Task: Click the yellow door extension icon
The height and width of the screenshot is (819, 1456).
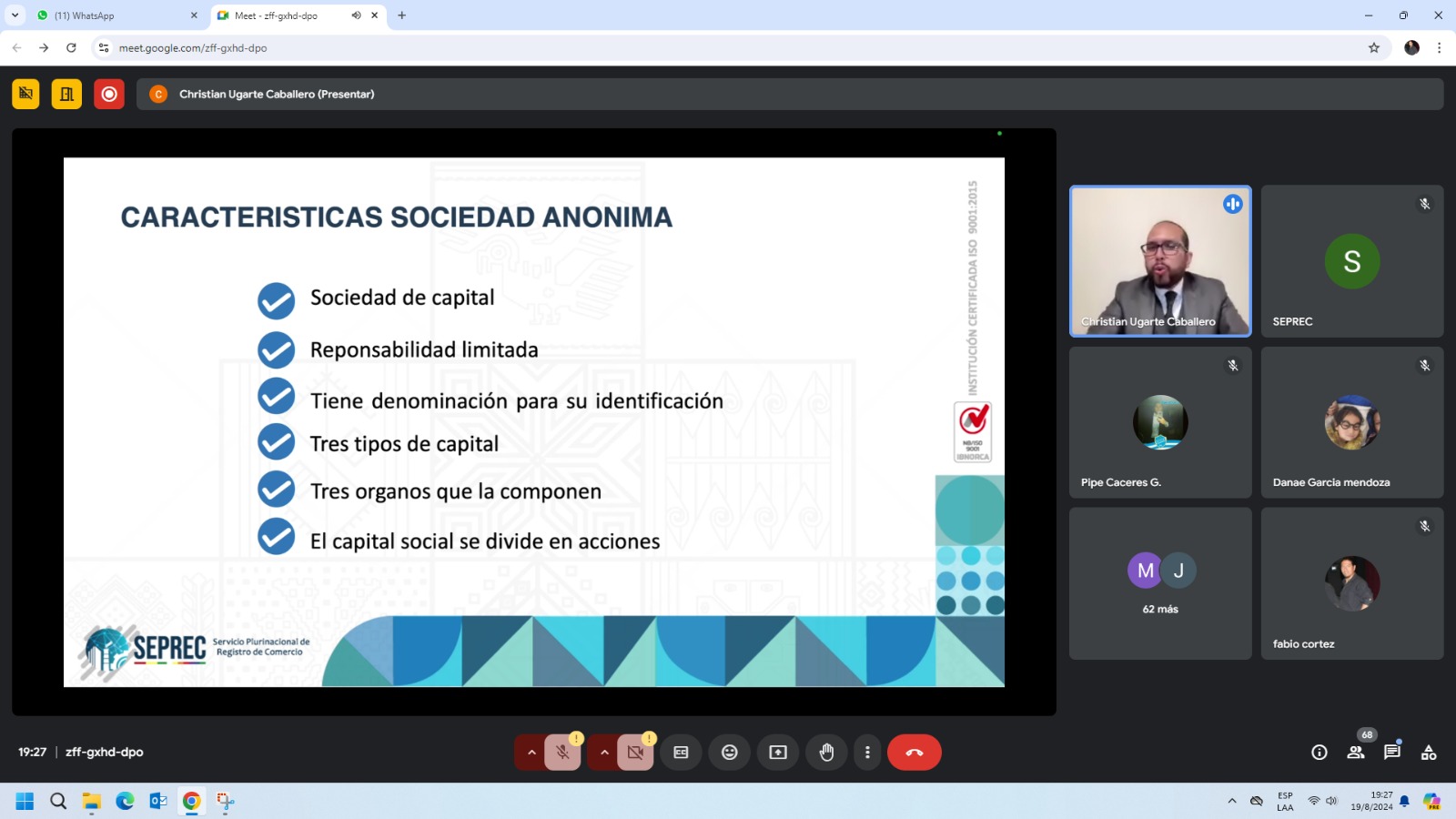Action: (66, 93)
